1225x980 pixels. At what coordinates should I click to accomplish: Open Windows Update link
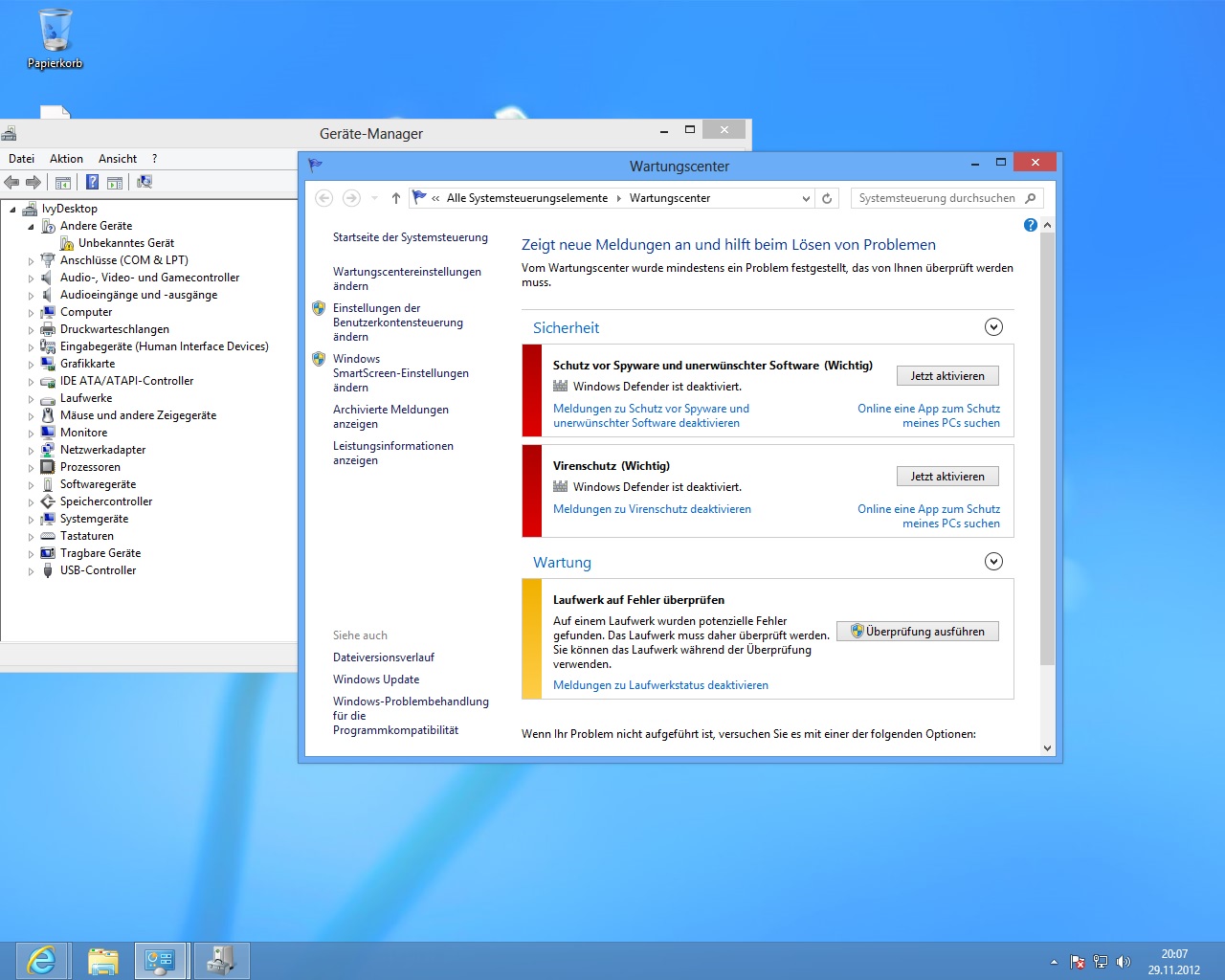click(376, 679)
